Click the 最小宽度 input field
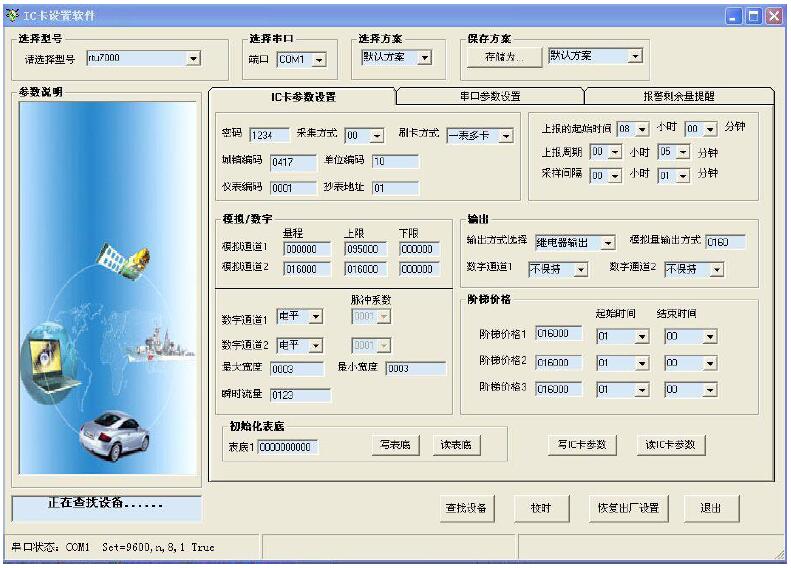The height and width of the screenshot is (568, 791). coord(416,369)
